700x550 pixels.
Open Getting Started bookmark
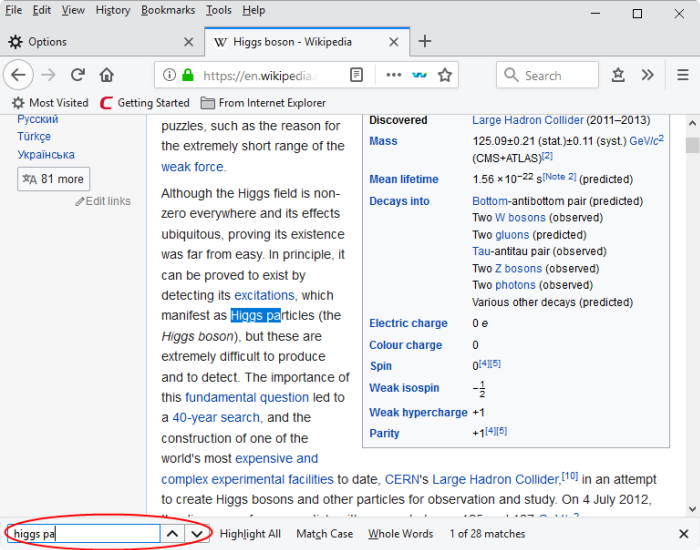click(x=145, y=103)
